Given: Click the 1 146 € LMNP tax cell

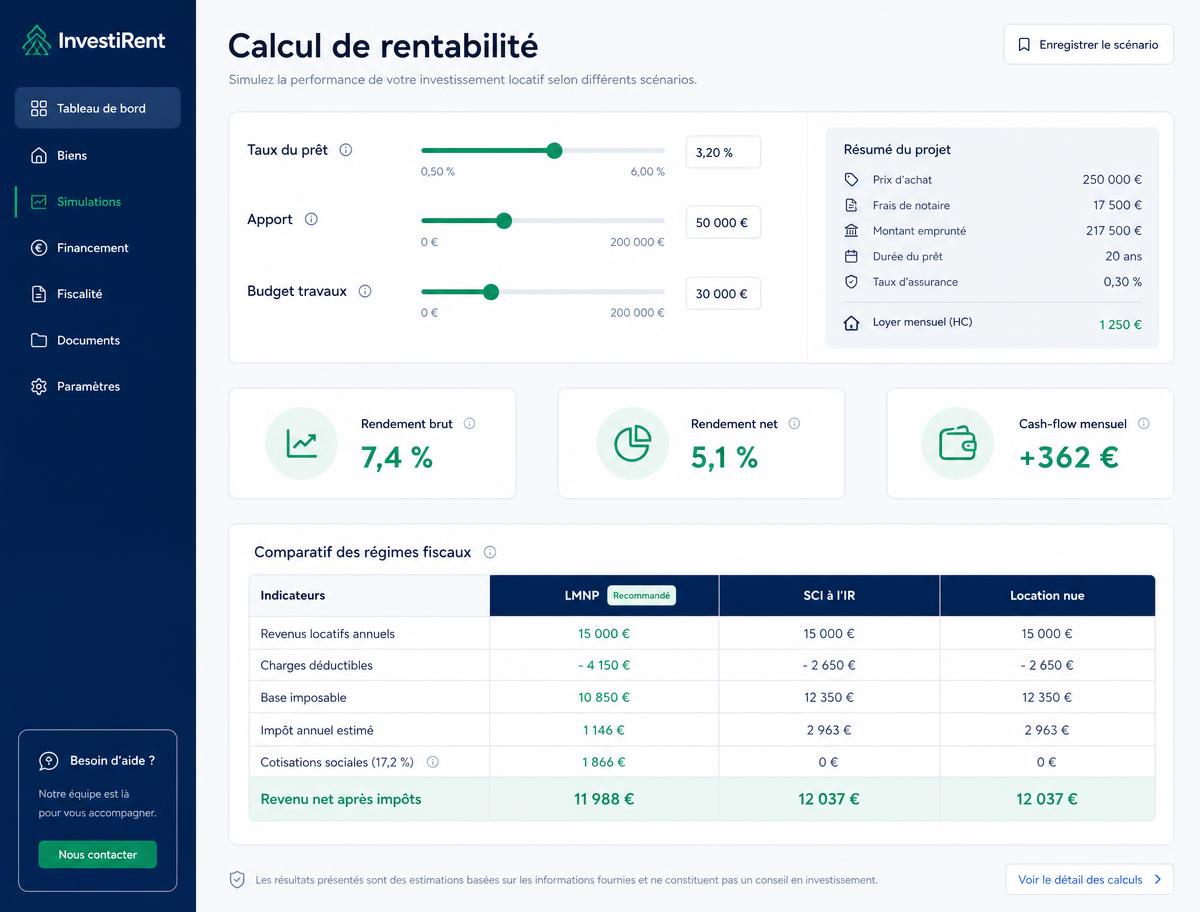Looking at the screenshot, I should click(604, 730).
